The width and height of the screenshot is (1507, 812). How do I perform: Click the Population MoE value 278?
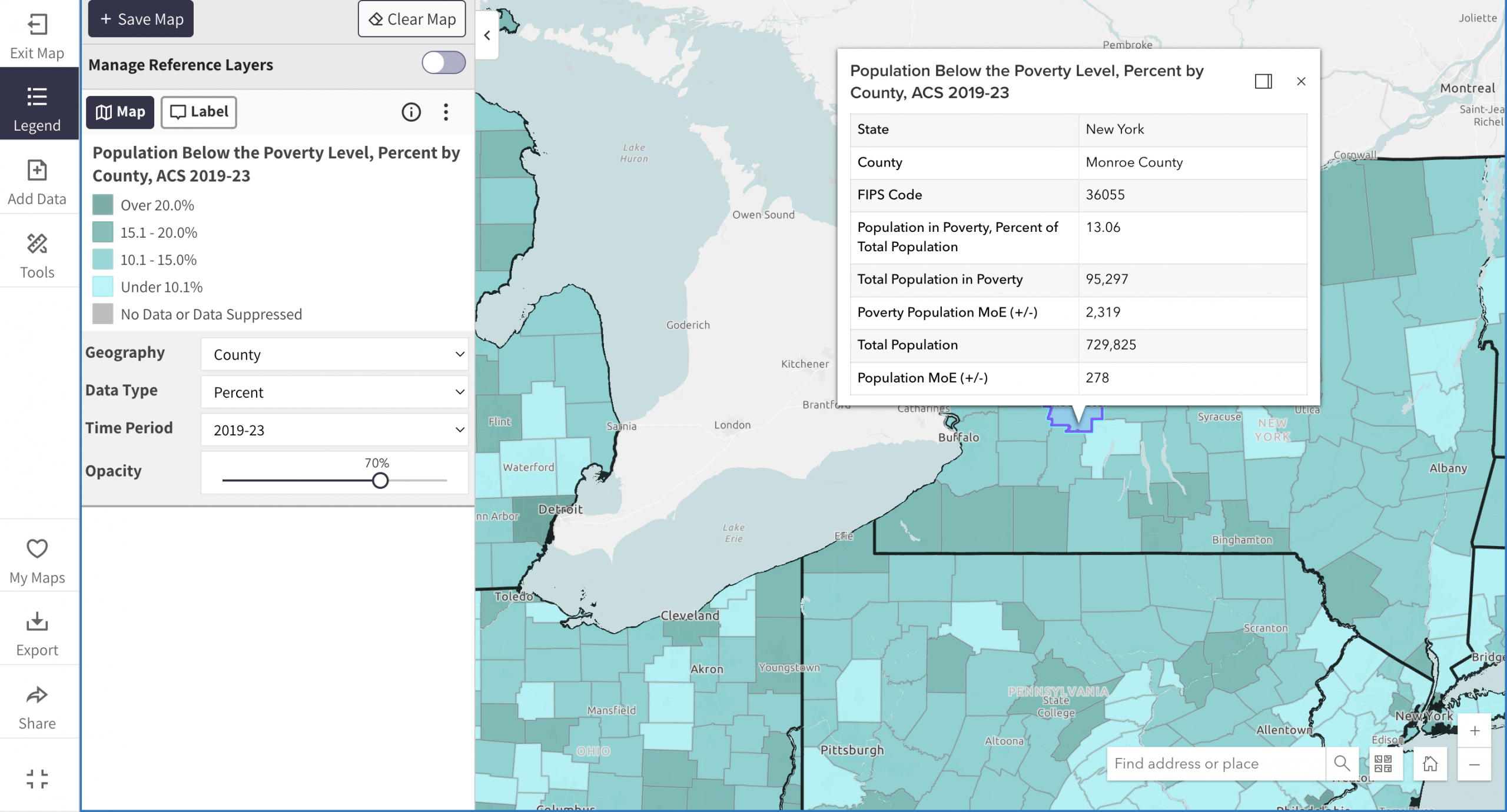[1097, 378]
